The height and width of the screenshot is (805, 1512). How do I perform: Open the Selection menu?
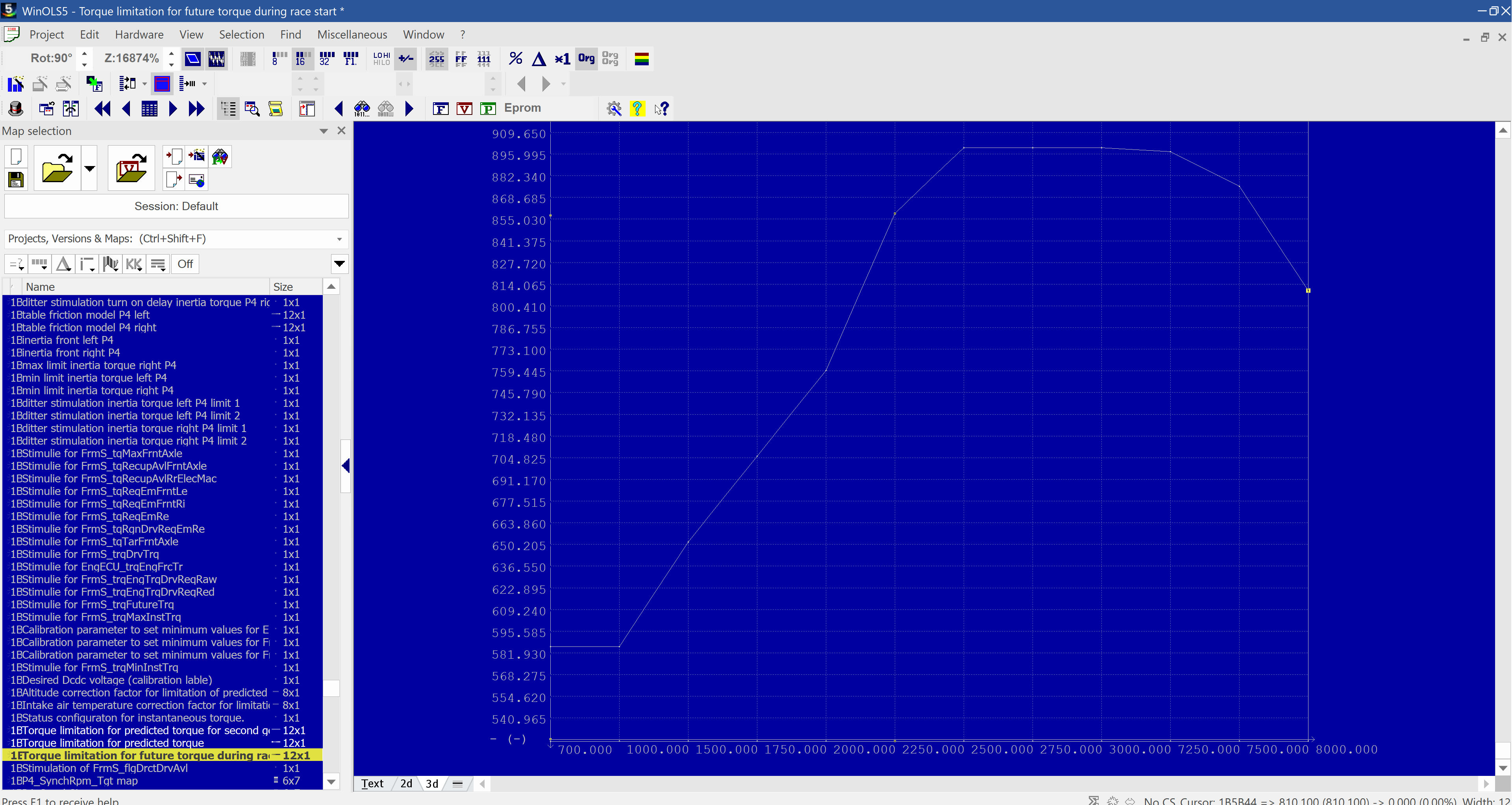(x=241, y=35)
